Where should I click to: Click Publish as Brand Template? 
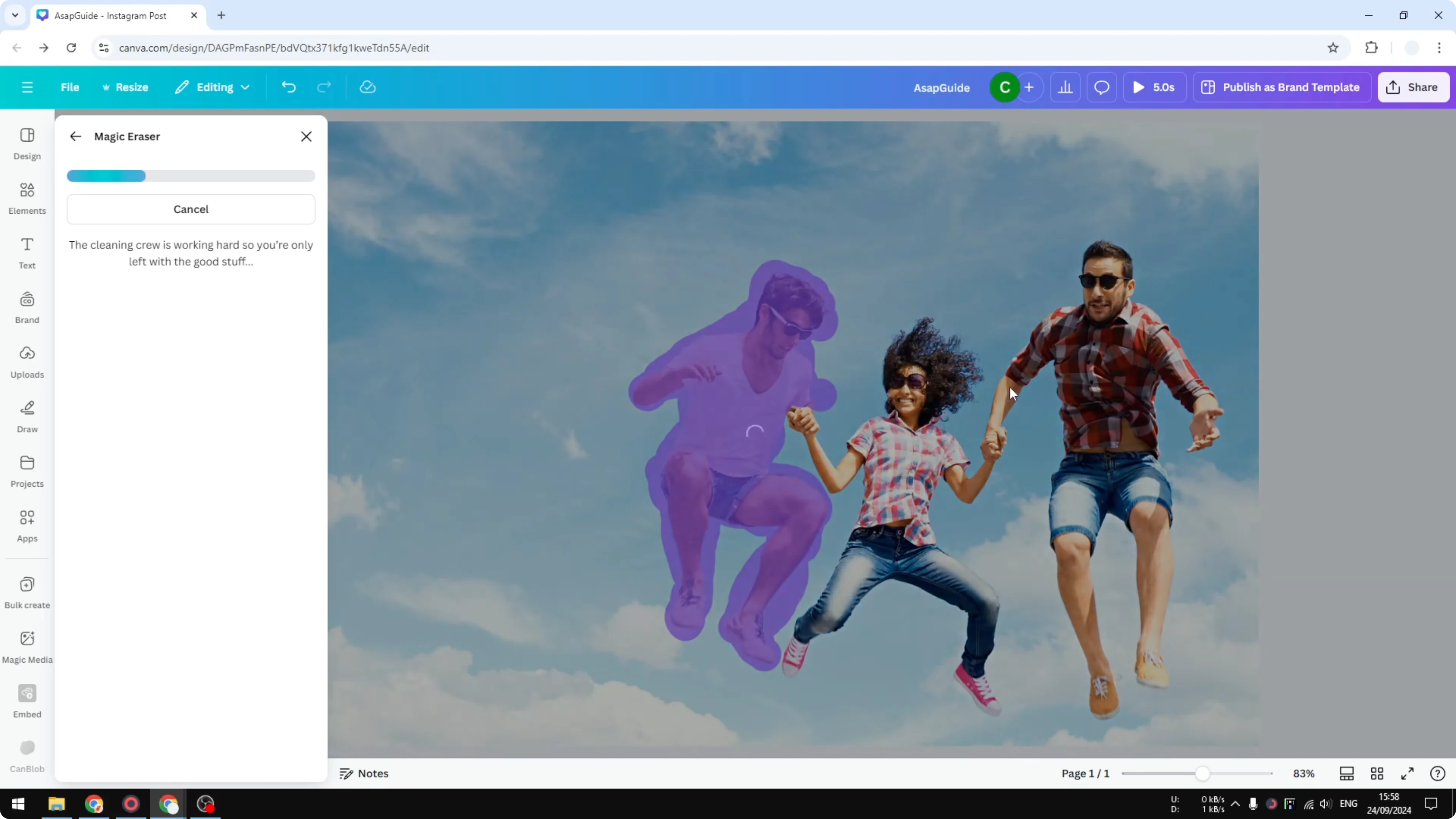(1282, 87)
